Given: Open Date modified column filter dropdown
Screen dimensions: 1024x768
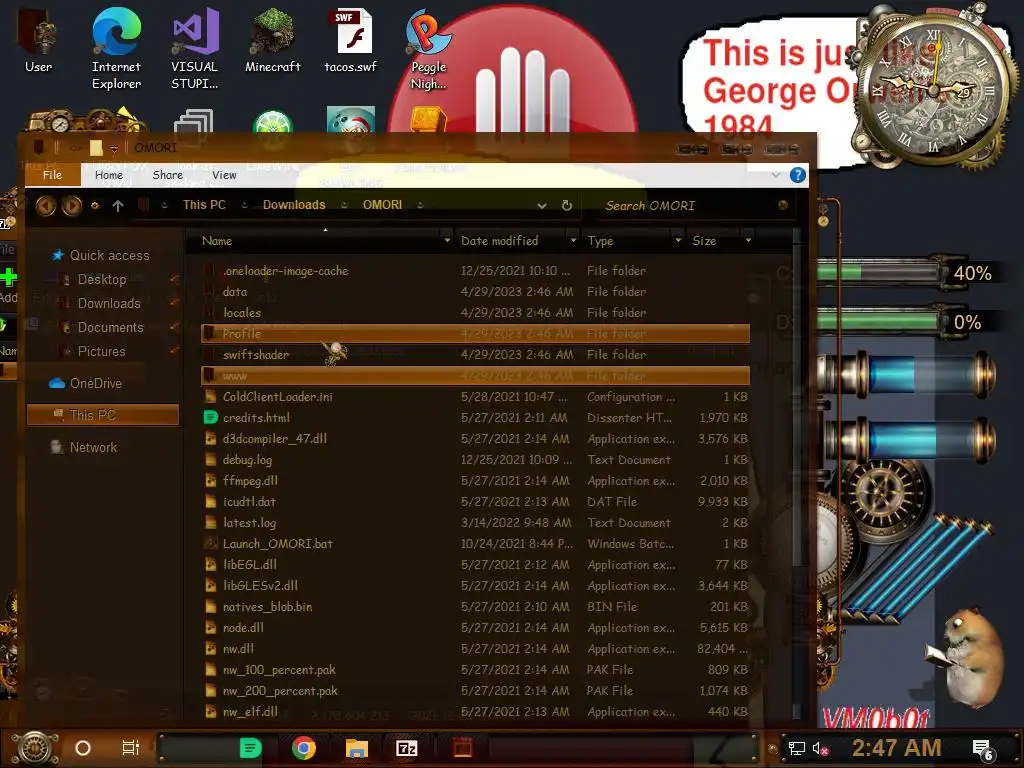Looking at the screenshot, I should pyautogui.click(x=573, y=241).
